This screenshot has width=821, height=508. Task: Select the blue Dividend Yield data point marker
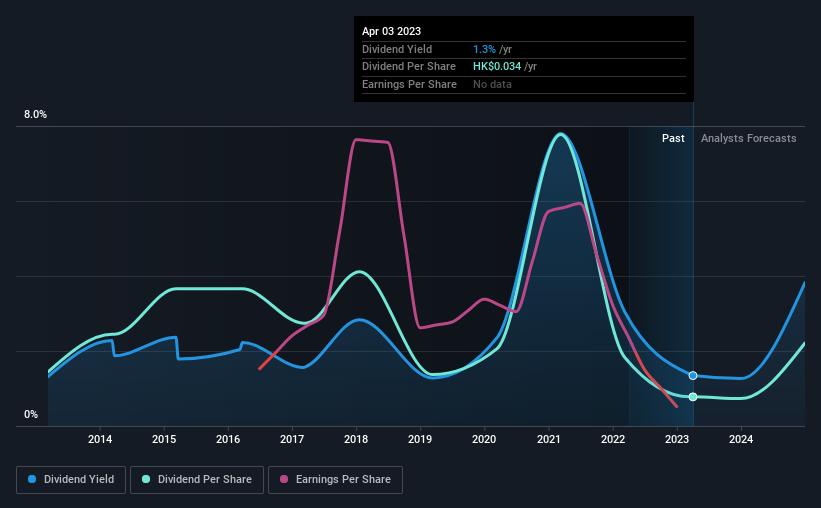pos(693,376)
